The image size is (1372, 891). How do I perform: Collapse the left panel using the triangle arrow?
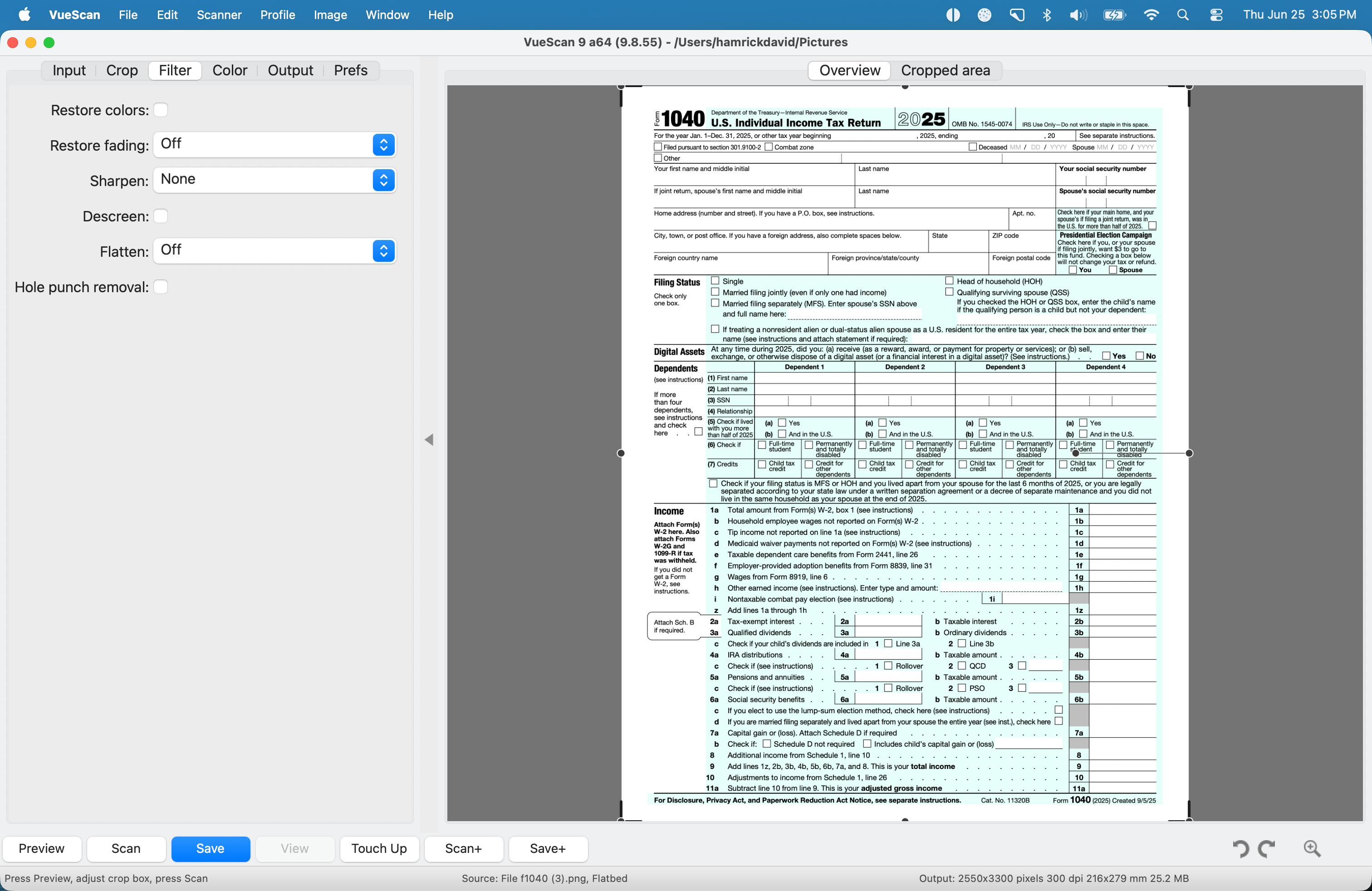(429, 440)
